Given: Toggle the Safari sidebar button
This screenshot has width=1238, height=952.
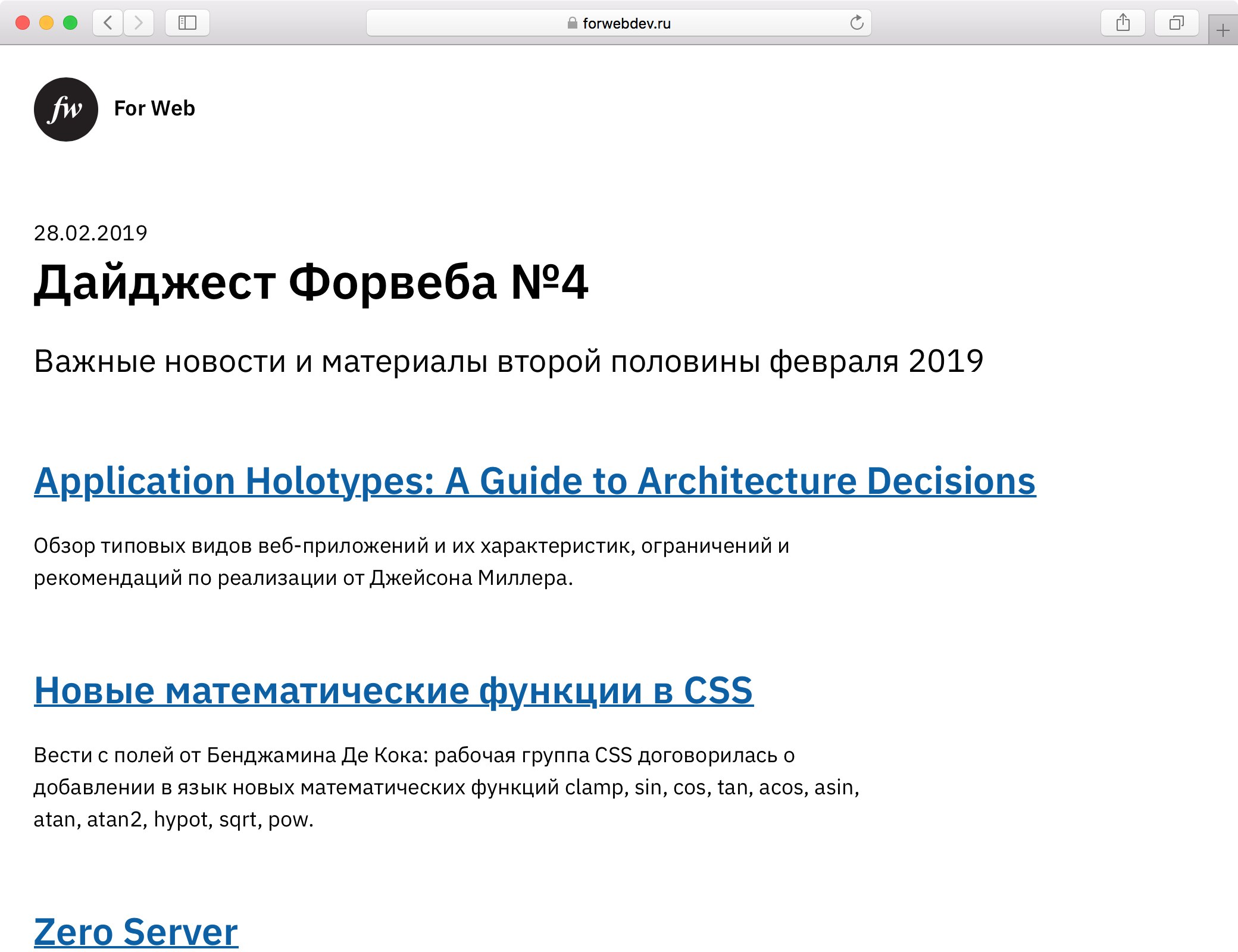Looking at the screenshot, I should (187, 23).
